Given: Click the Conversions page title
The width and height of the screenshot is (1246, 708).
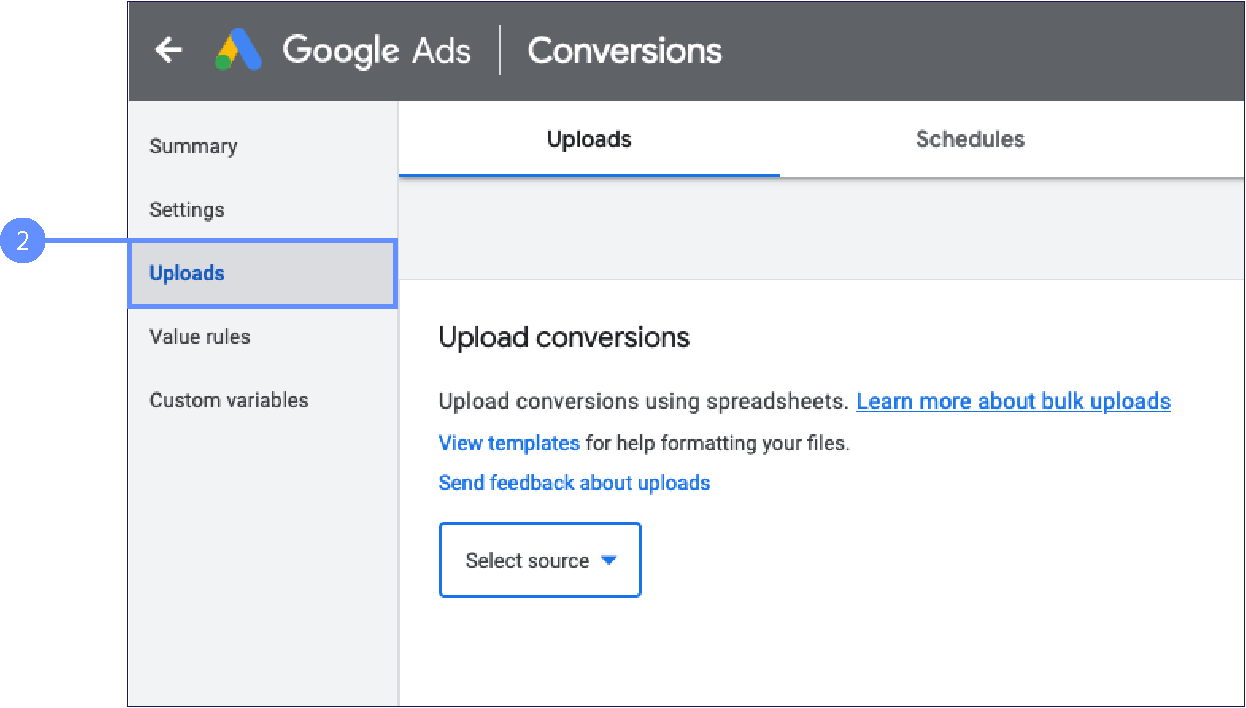Looking at the screenshot, I should 624,50.
